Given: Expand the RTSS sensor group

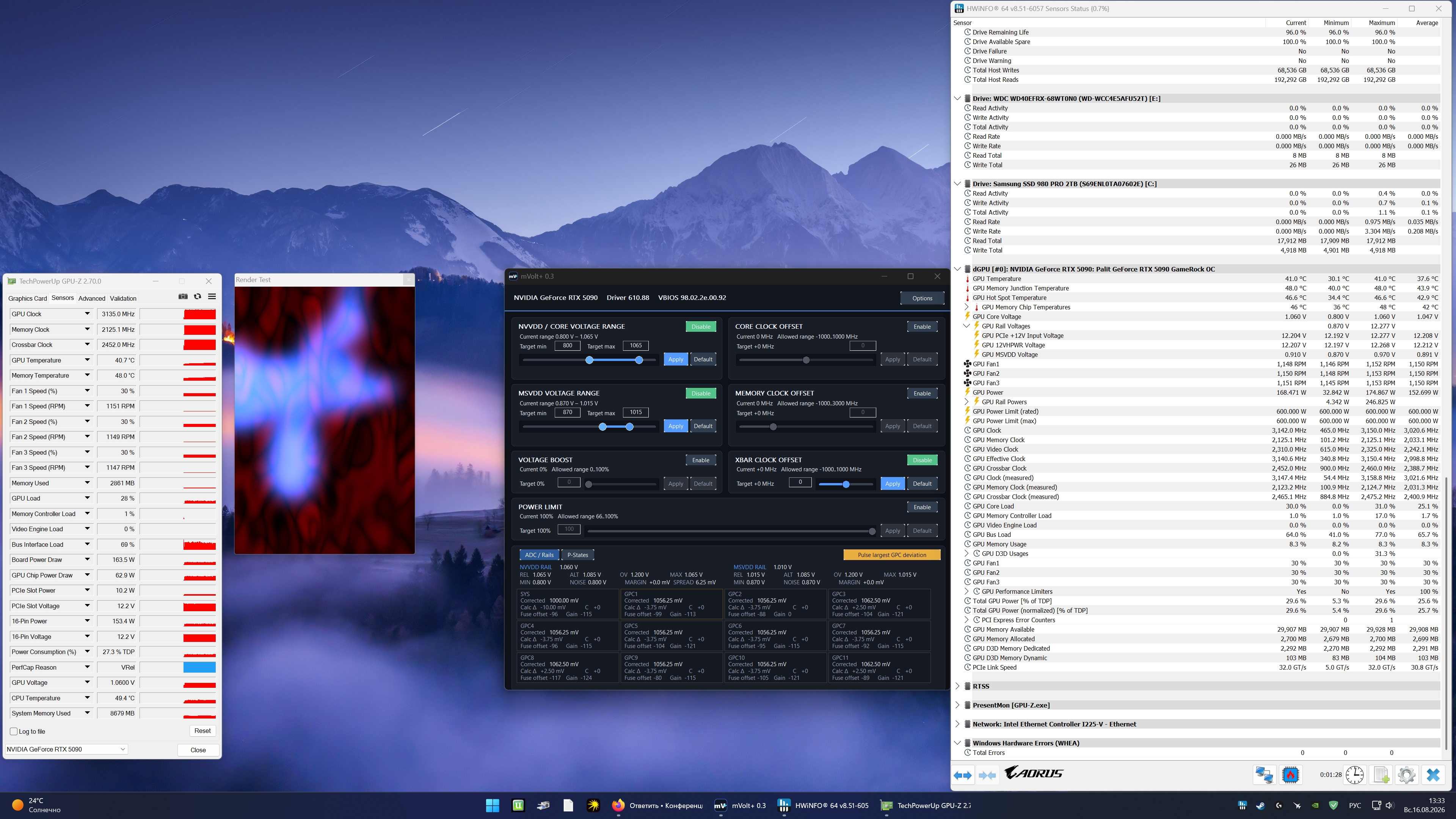Looking at the screenshot, I should coord(957,686).
